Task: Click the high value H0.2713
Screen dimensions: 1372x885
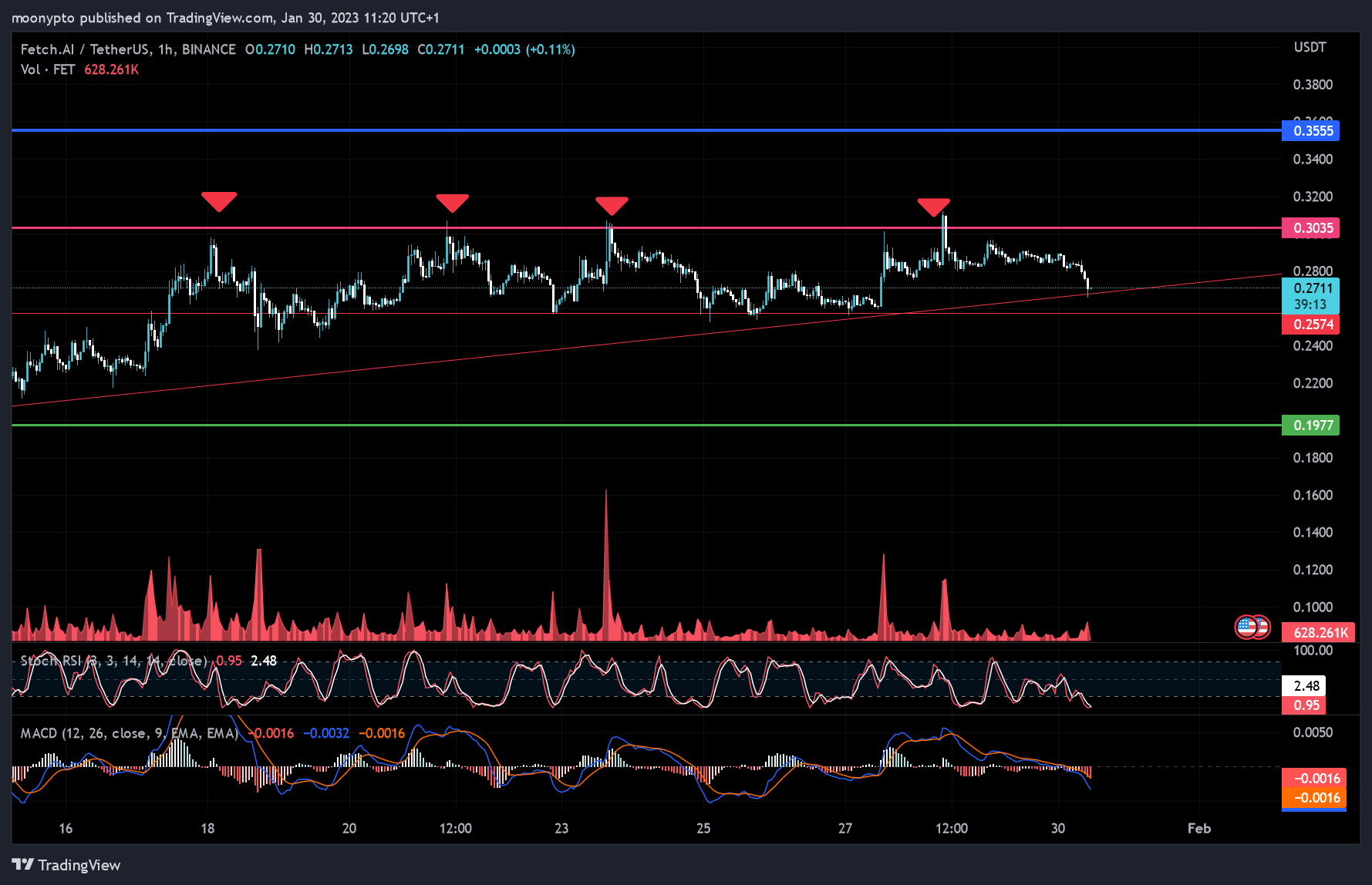Action: (x=328, y=49)
